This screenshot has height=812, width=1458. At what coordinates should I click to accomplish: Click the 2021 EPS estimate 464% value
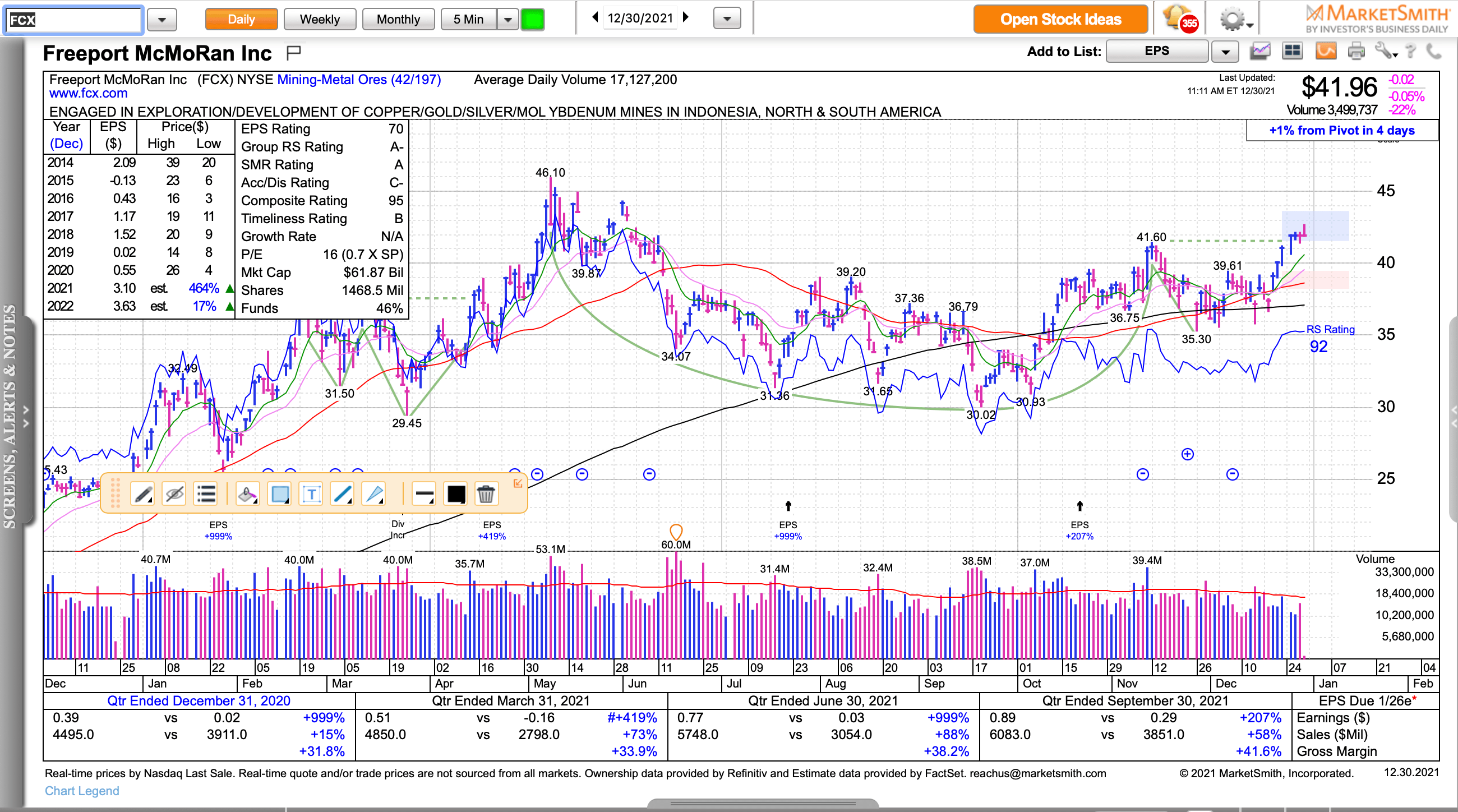[x=203, y=288]
